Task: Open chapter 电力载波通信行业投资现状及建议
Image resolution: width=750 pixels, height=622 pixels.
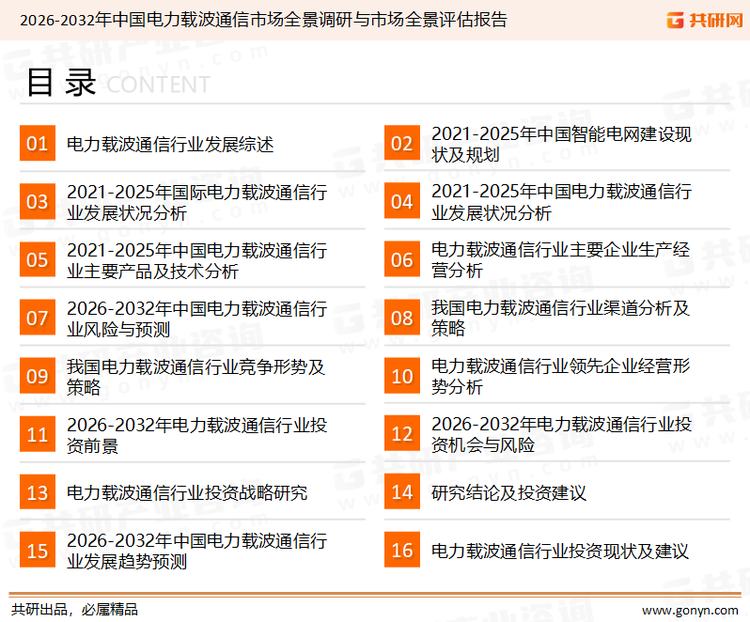Action: click(560, 551)
